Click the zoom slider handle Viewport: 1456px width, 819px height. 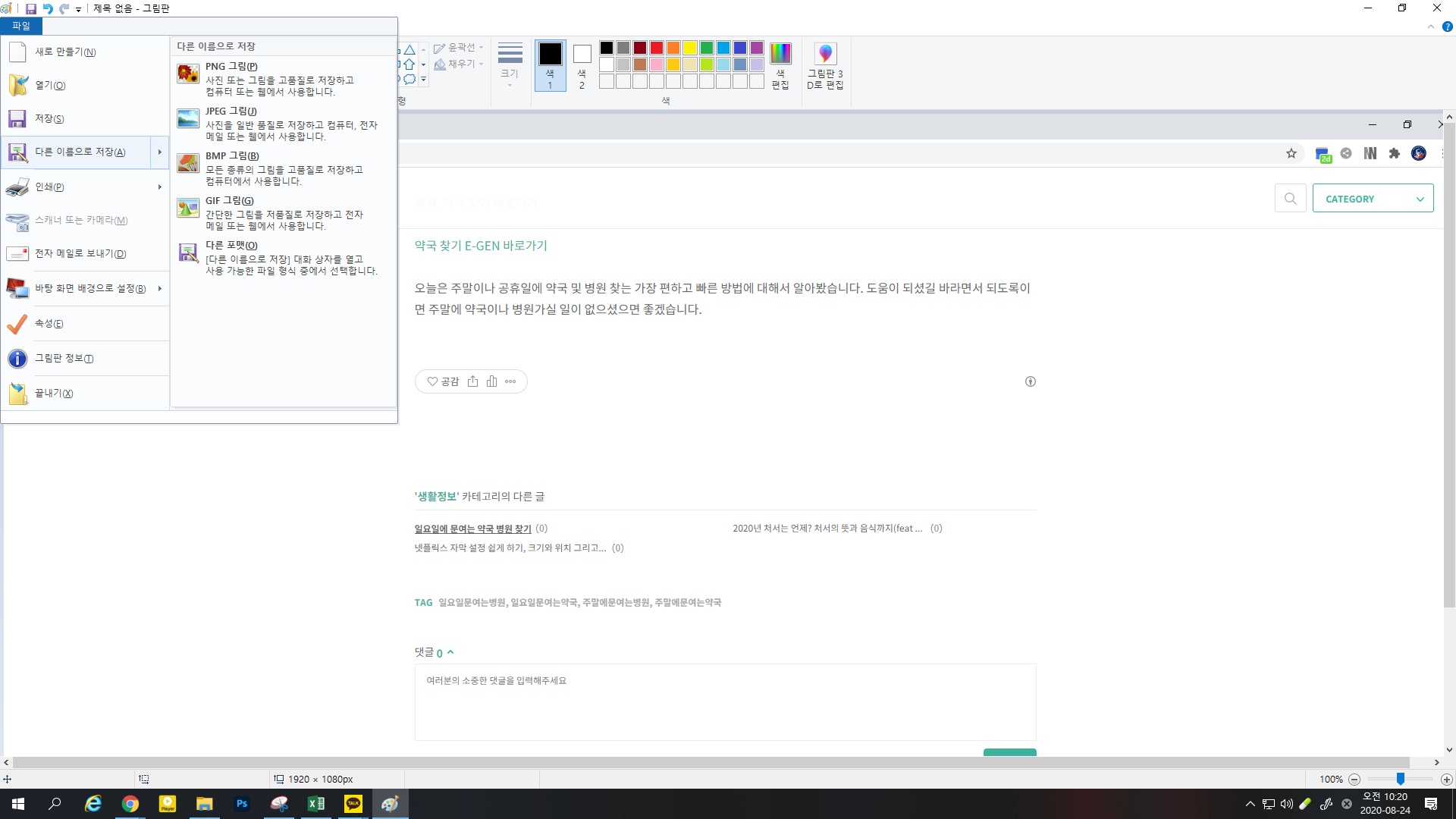(x=1401, y=779)
